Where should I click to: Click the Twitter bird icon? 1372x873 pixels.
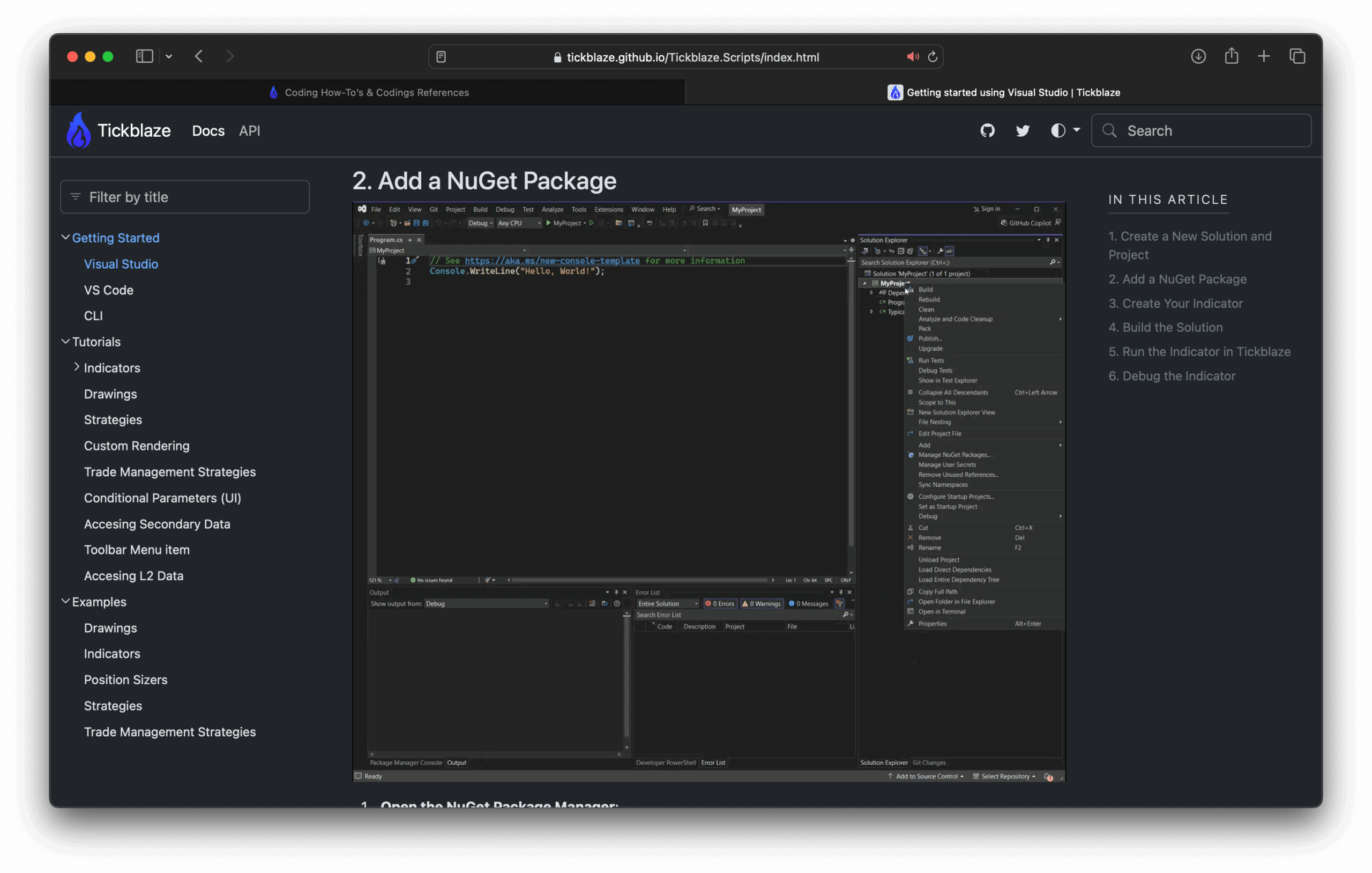pyautogui.click(x=1022, y=131)
